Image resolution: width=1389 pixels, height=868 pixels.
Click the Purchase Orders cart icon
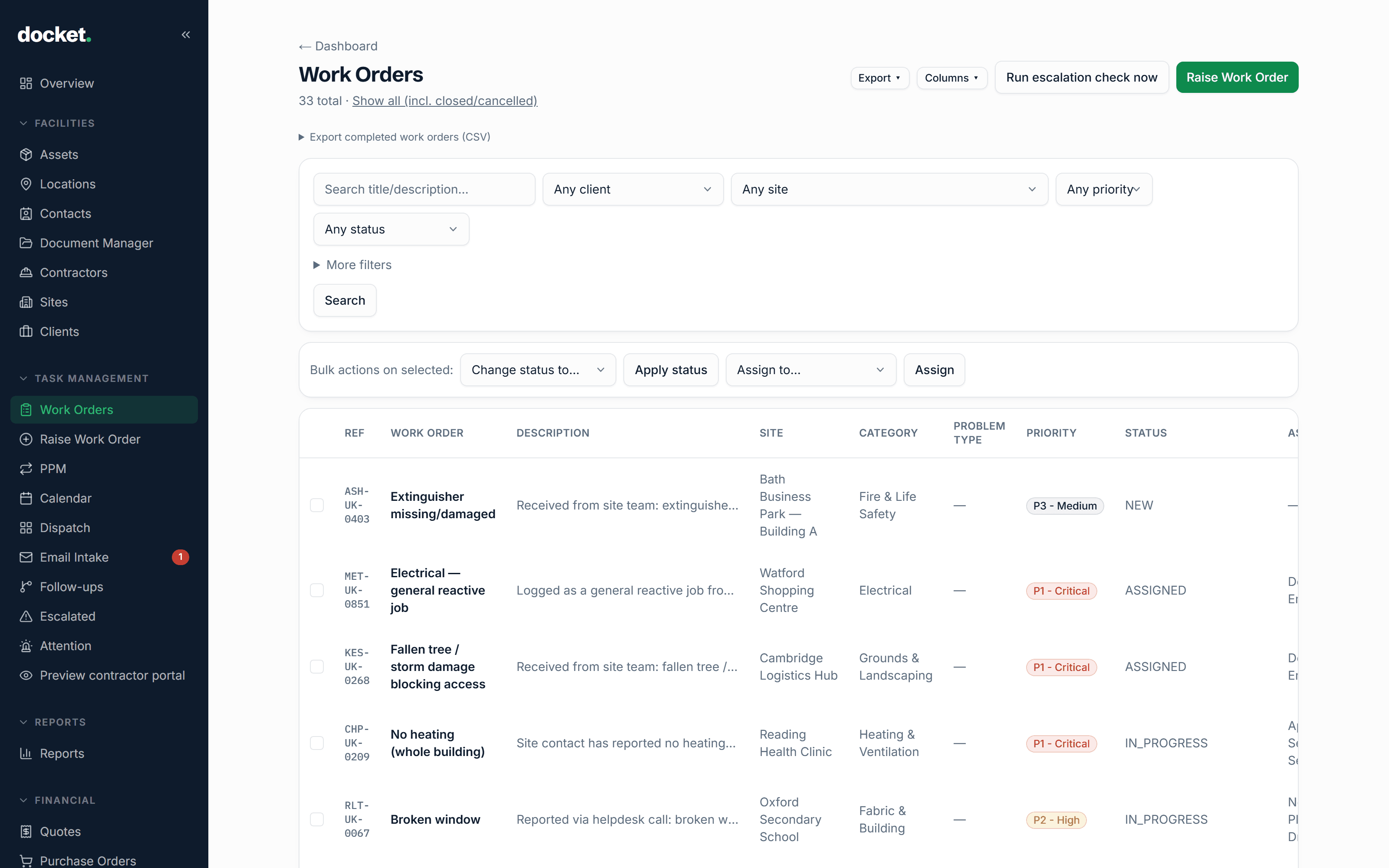pyautogui.click(x=26, y=861)
